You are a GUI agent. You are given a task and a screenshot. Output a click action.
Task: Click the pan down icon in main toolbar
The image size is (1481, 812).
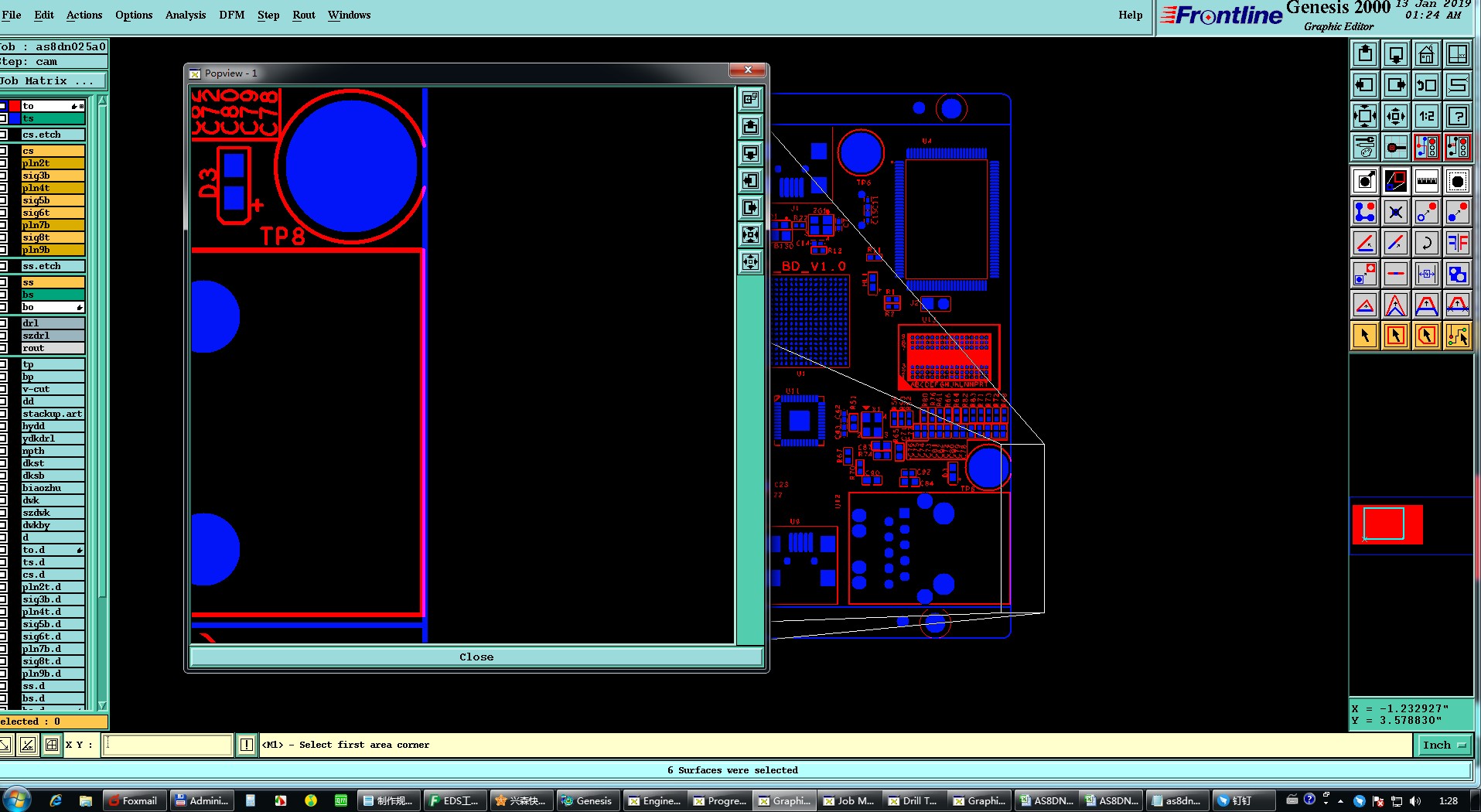coord(1396,54)
